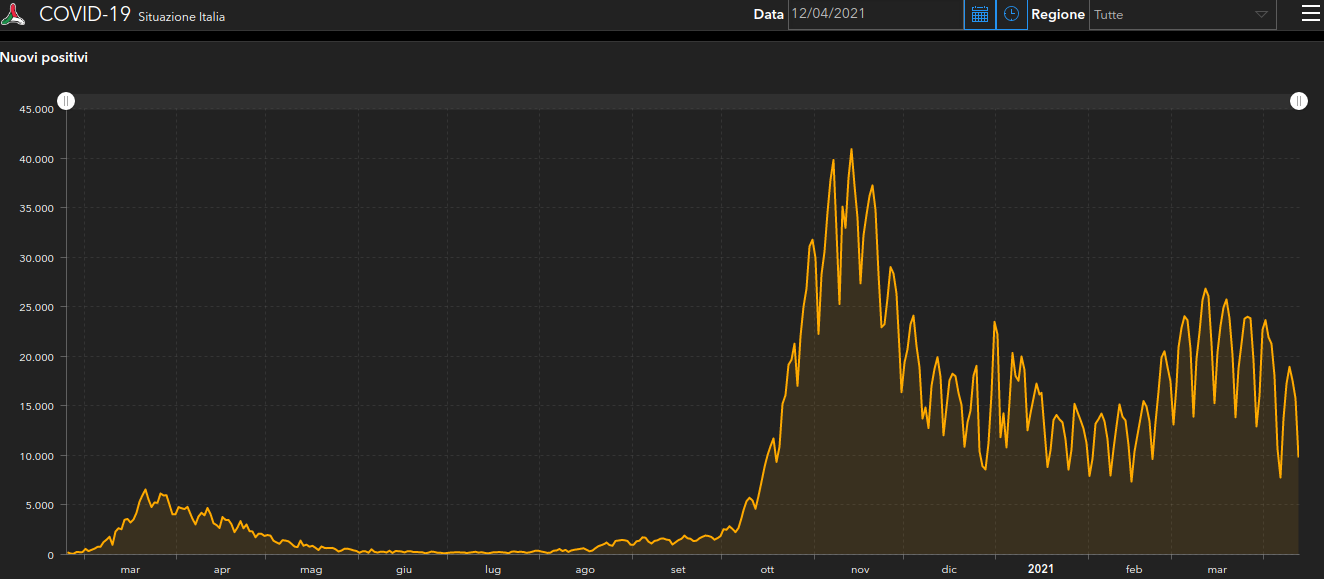Click the highest peak of the chart line
Screen dimensions: 1324x579
pos(851,150)
